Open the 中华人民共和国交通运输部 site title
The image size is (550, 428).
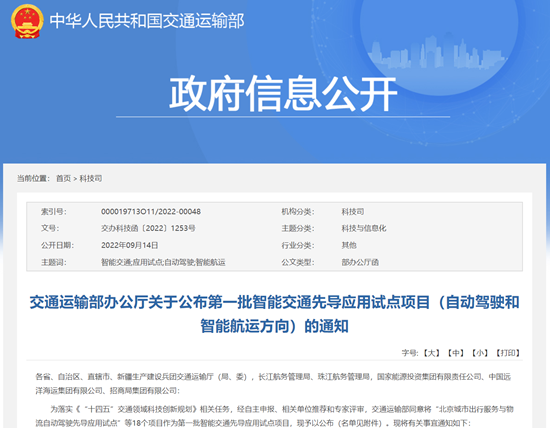click(147, 21)
